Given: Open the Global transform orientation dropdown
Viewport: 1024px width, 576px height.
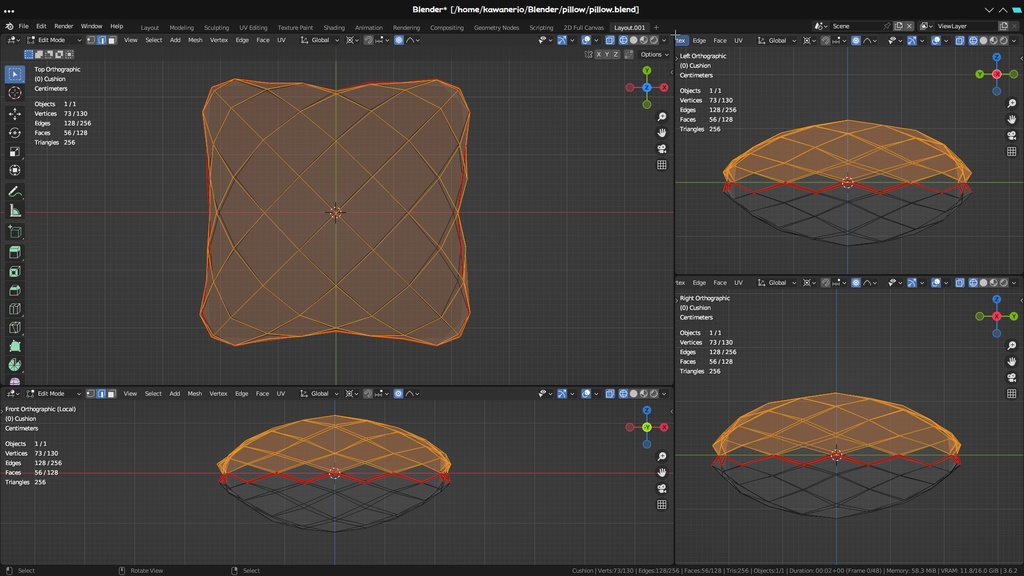Looking at the screenshot, I should tap(323, 39).
